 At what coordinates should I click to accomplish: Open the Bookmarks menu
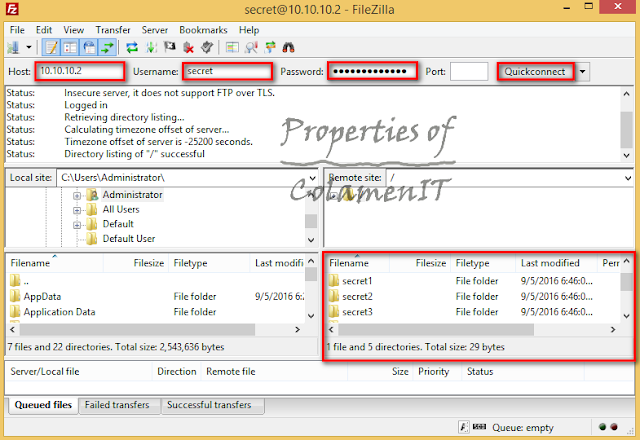click(x=203, y=30)
